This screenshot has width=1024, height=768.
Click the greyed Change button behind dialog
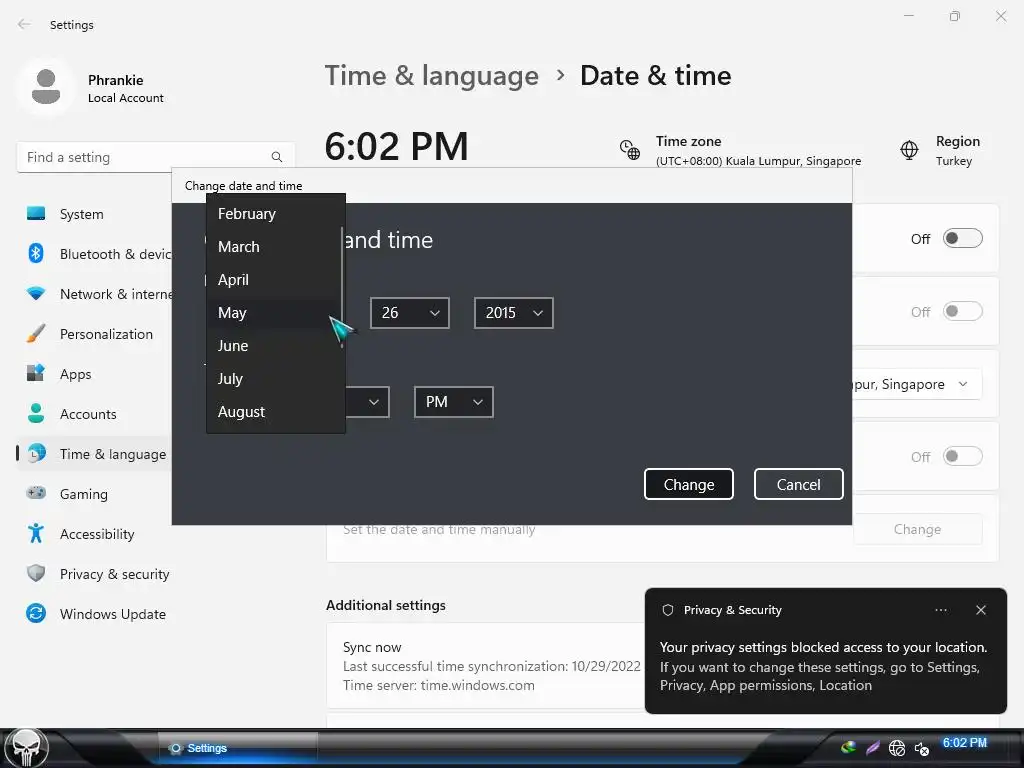tap(917, 529)
